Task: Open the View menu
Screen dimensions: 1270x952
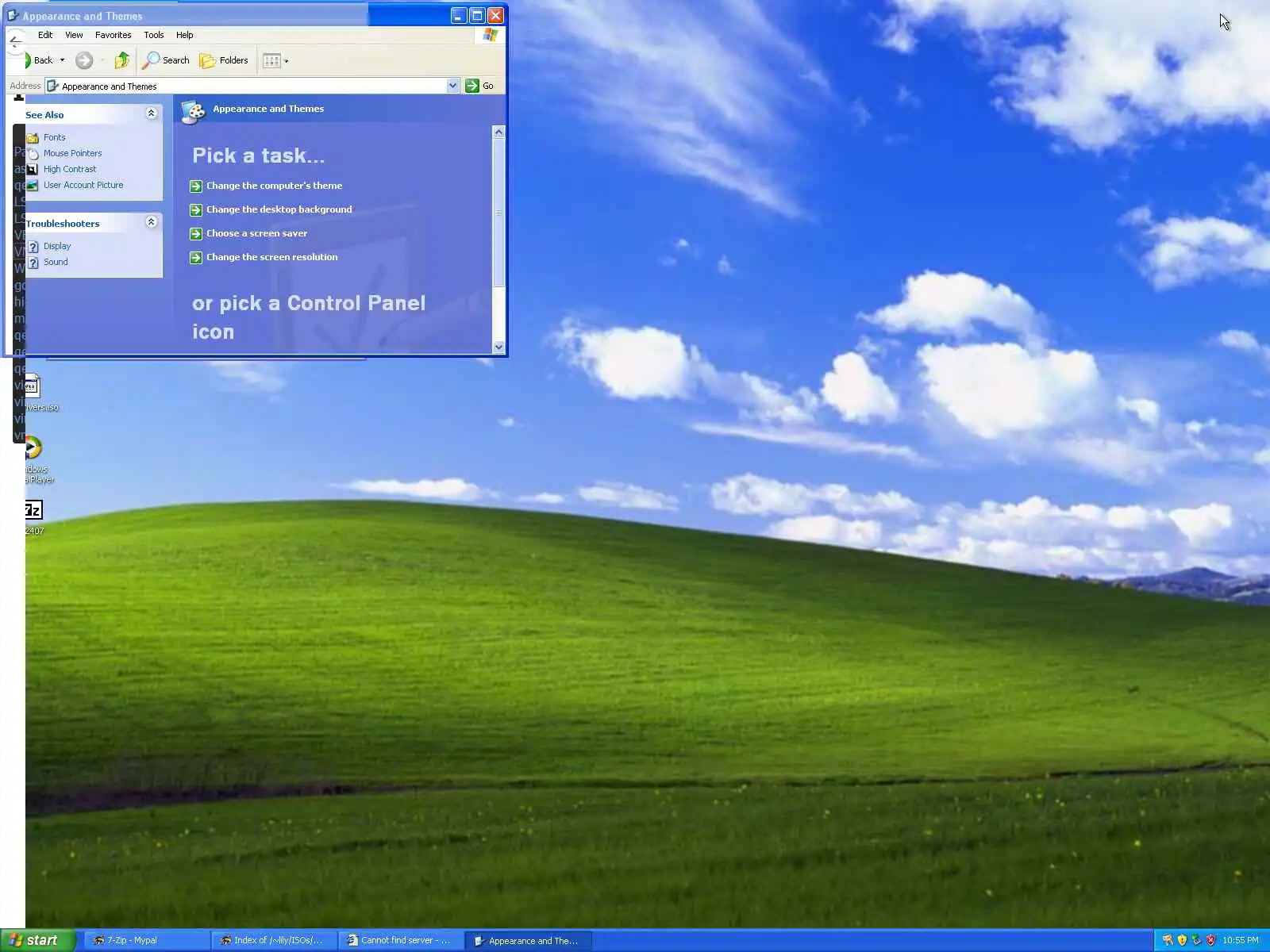Action: [x=74, y=35]
